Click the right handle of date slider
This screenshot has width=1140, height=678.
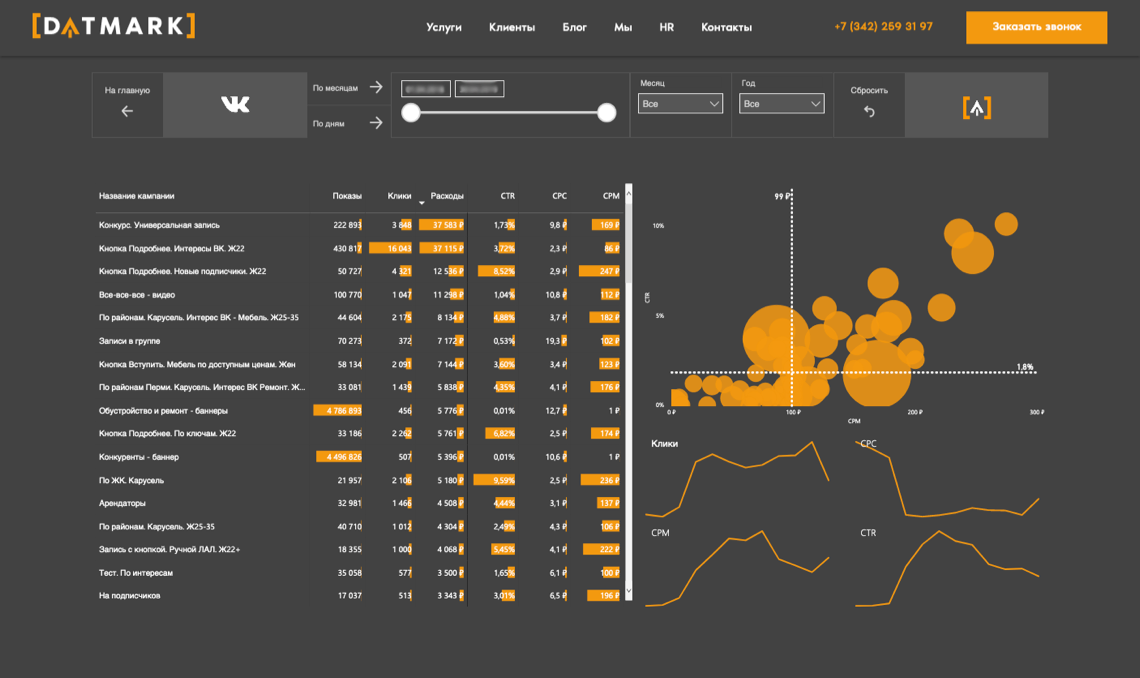point(606,112)
